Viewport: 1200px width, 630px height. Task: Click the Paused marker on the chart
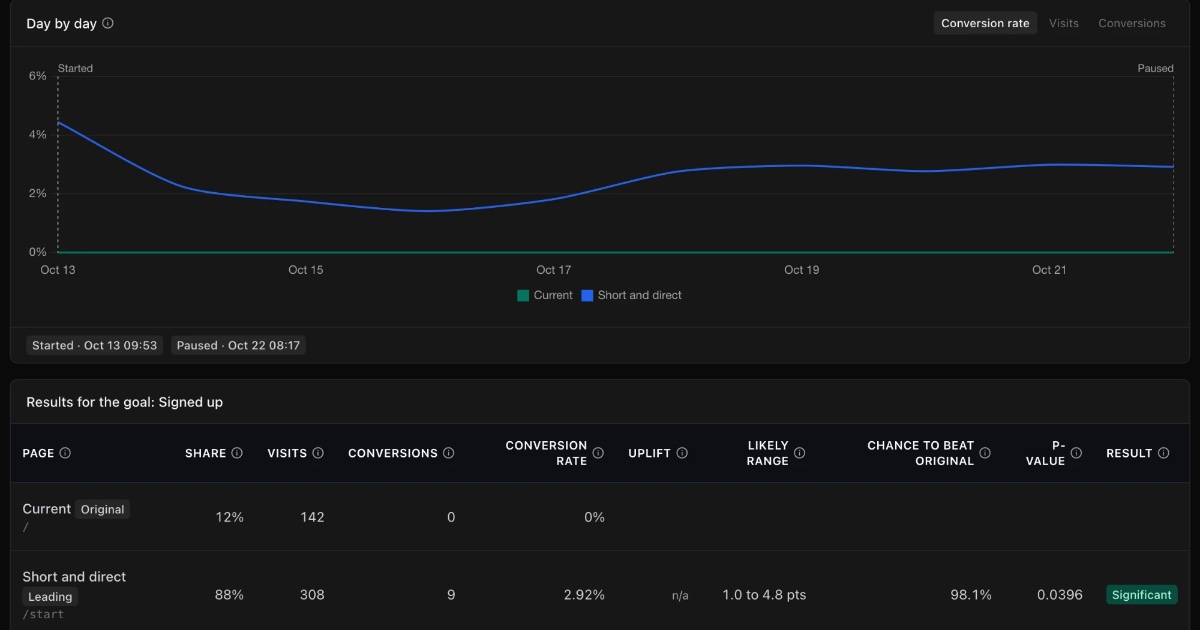point(1155,69)
